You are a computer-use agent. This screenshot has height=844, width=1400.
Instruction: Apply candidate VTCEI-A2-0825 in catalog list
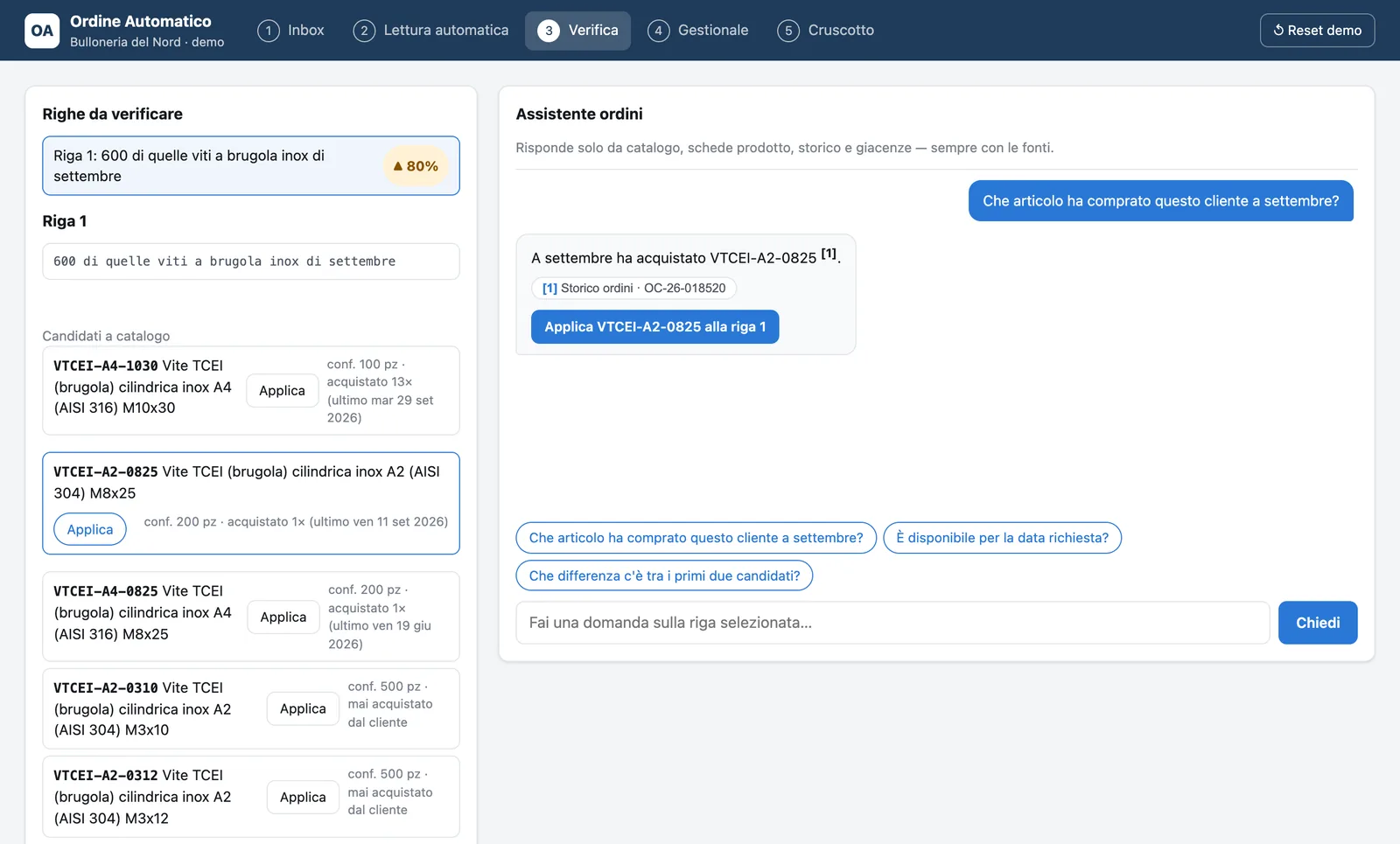coord(90,529)
